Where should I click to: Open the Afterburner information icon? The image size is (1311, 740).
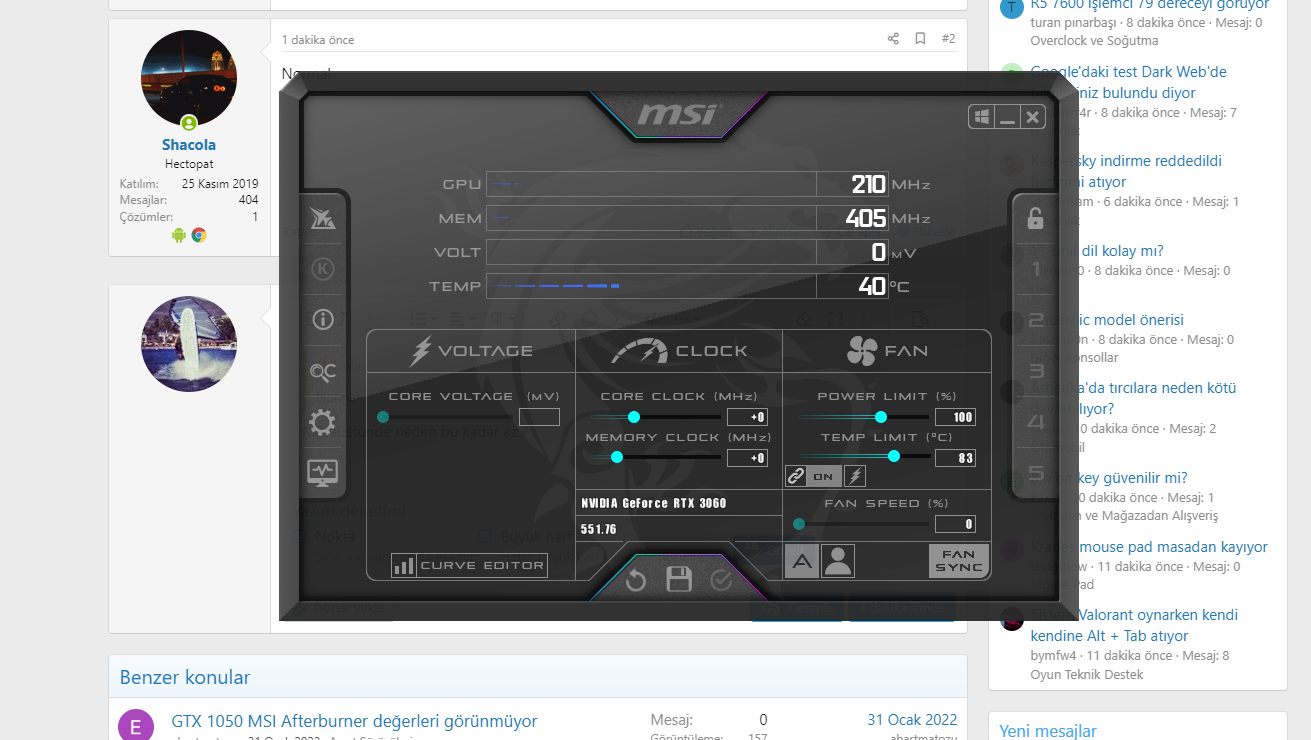pos(322,320)
